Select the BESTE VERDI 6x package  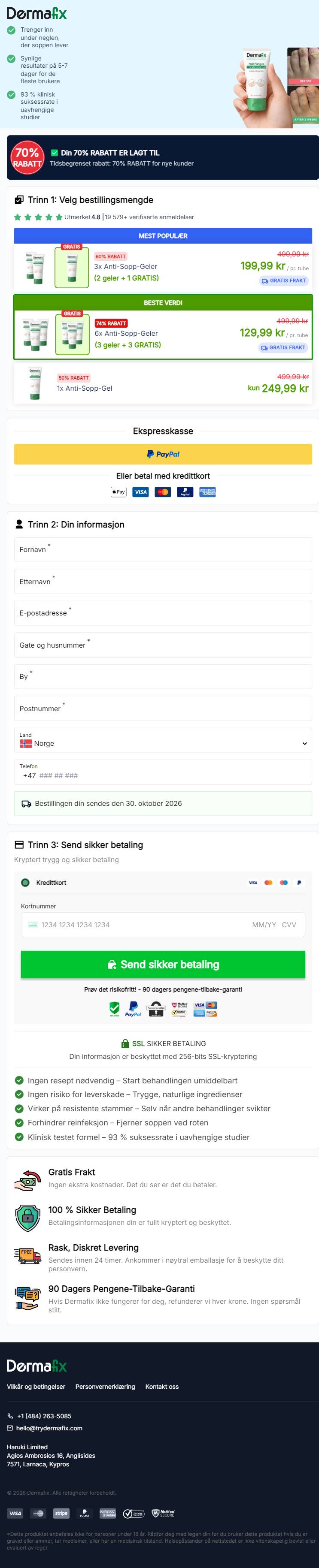[x=163, y=328]
